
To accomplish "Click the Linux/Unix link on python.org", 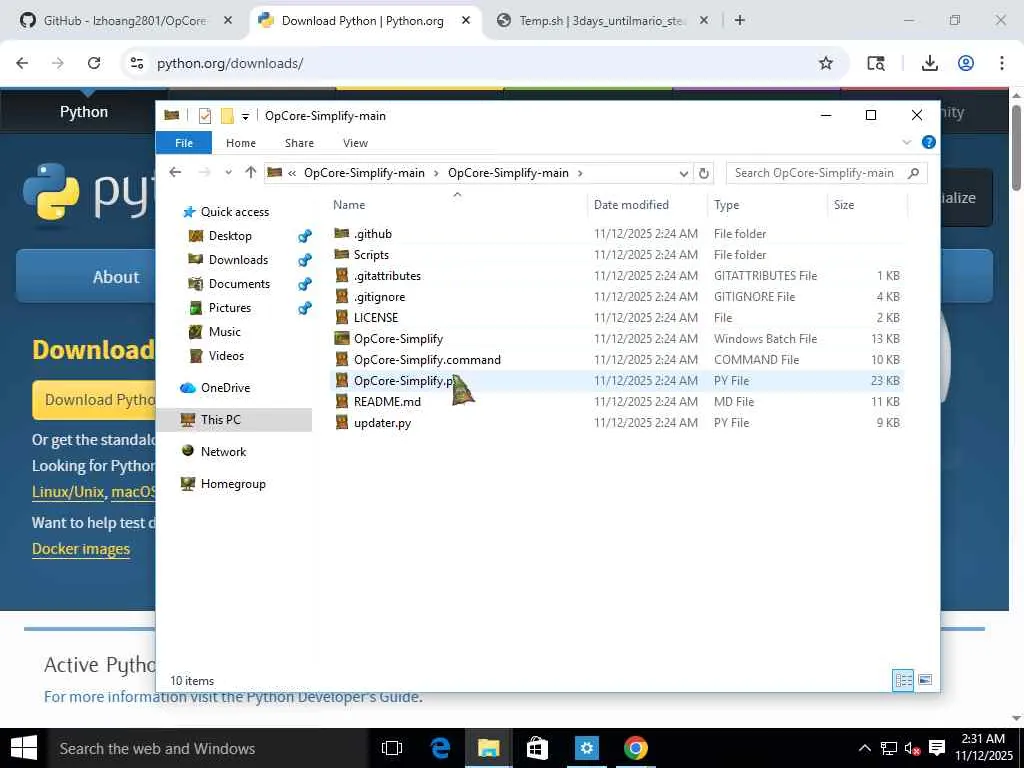I will pos(68,491).
